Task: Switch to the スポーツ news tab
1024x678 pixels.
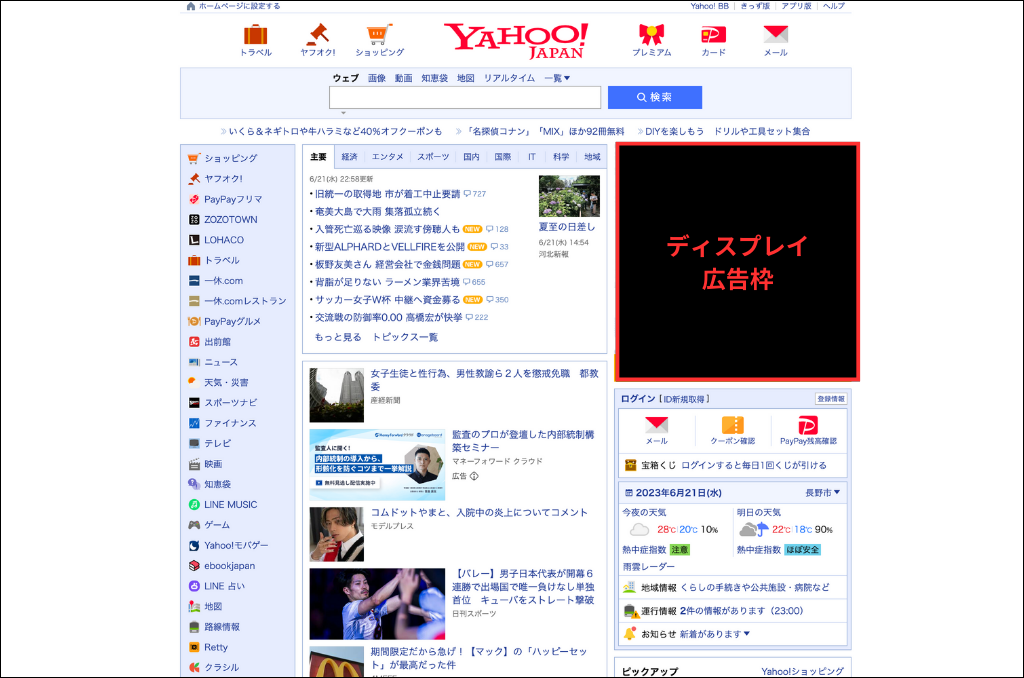Action: coord(433,157)
